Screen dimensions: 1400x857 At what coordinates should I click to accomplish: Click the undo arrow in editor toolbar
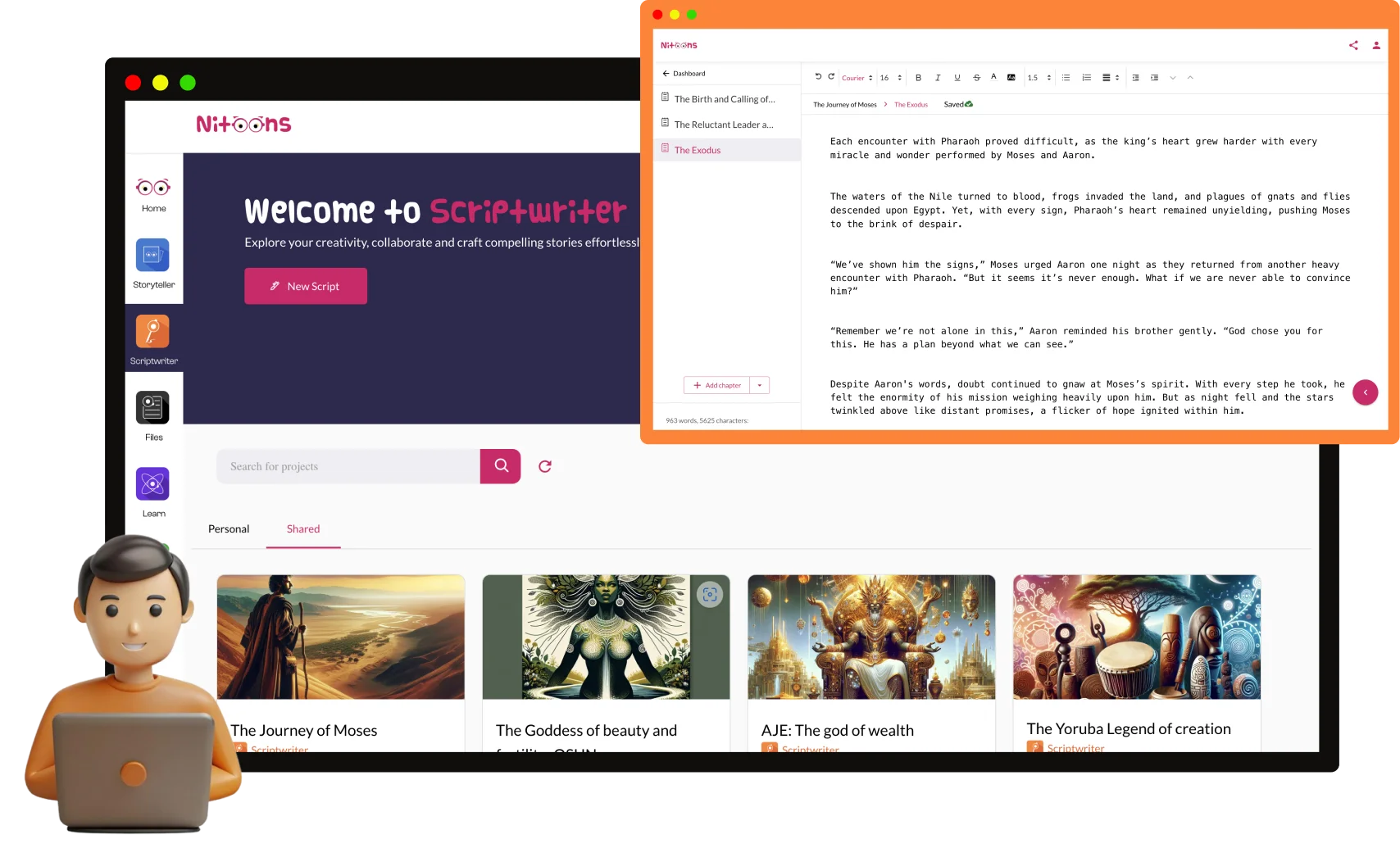[x=818, y=77]
